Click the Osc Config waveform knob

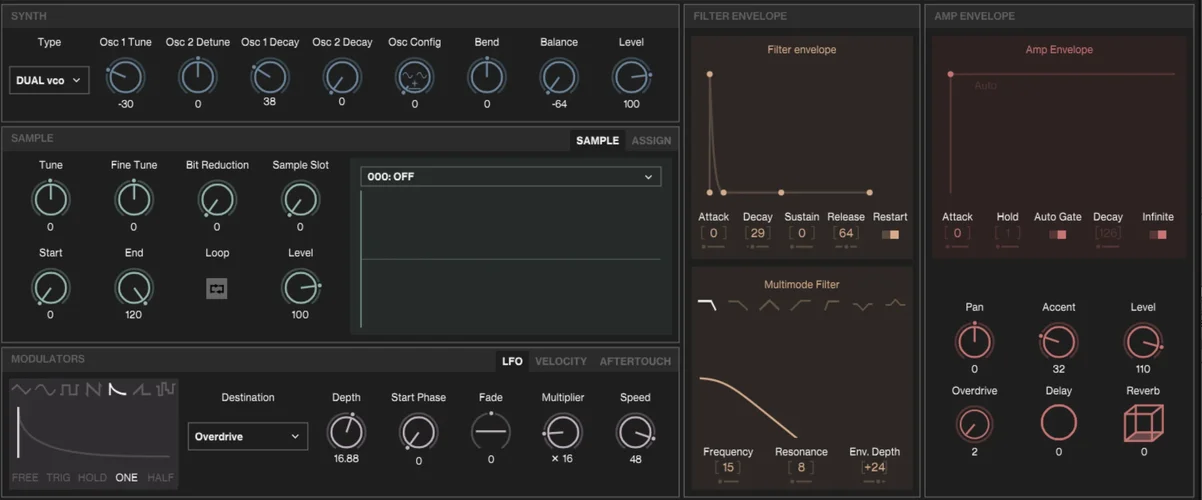414,77
